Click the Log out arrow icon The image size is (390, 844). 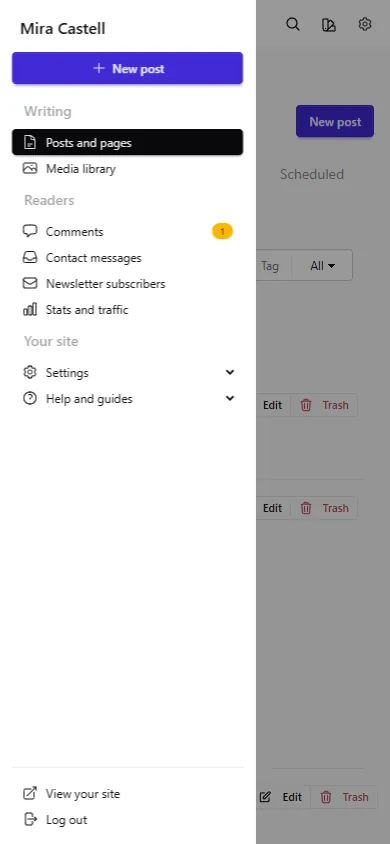click(x=31, y=820)
